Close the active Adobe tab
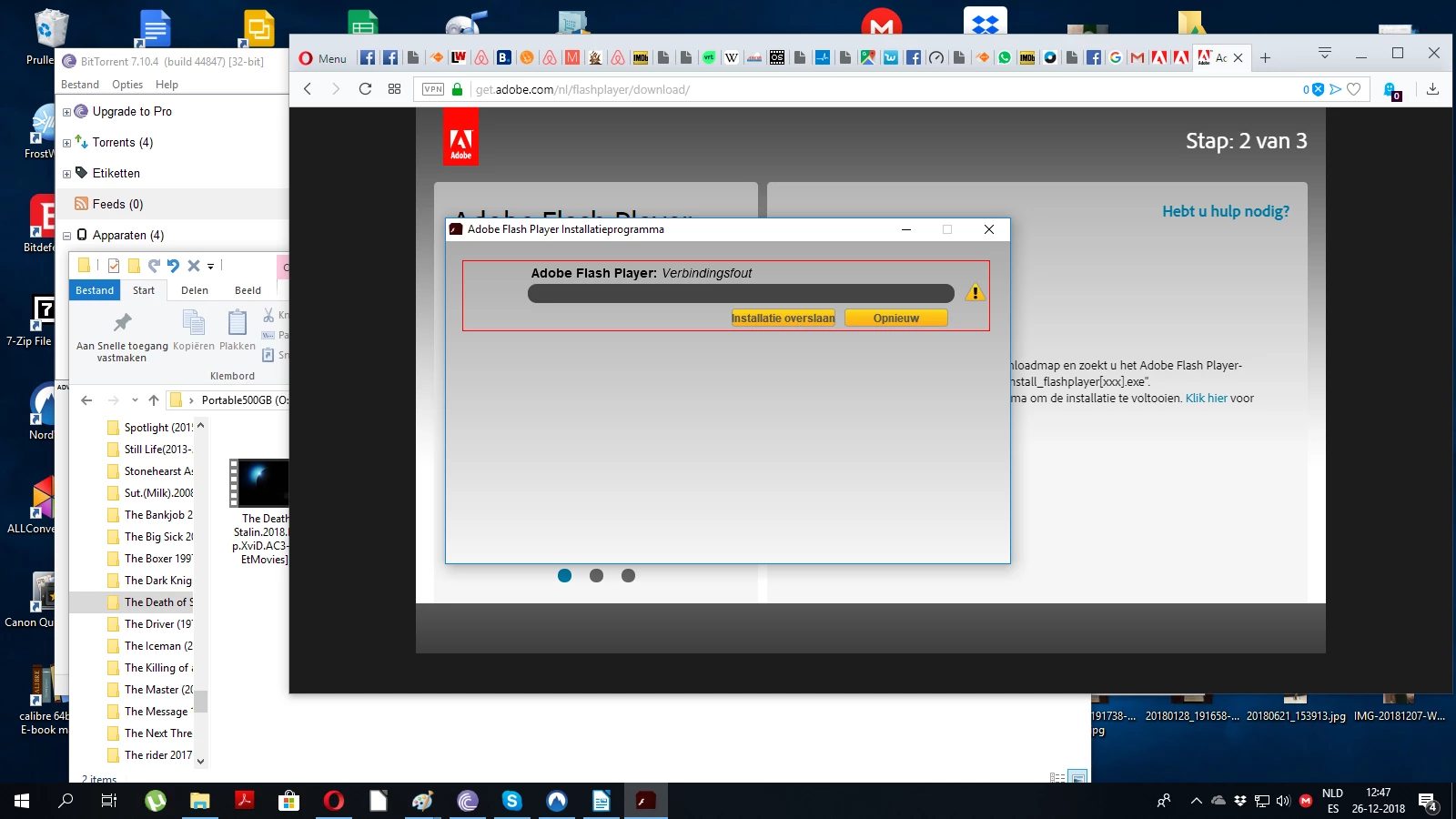This screenshot has width=1456, height=819. click(1238, 58)
